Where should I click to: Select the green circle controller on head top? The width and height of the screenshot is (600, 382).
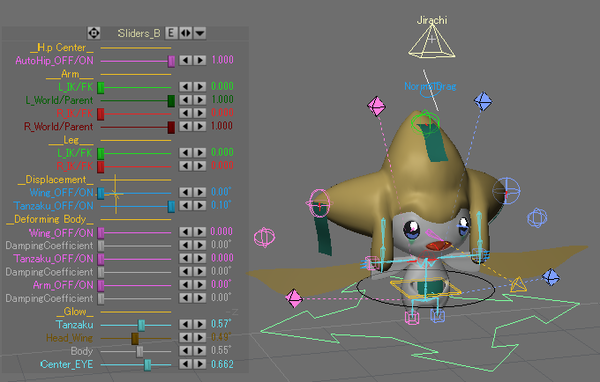(425, 123)
